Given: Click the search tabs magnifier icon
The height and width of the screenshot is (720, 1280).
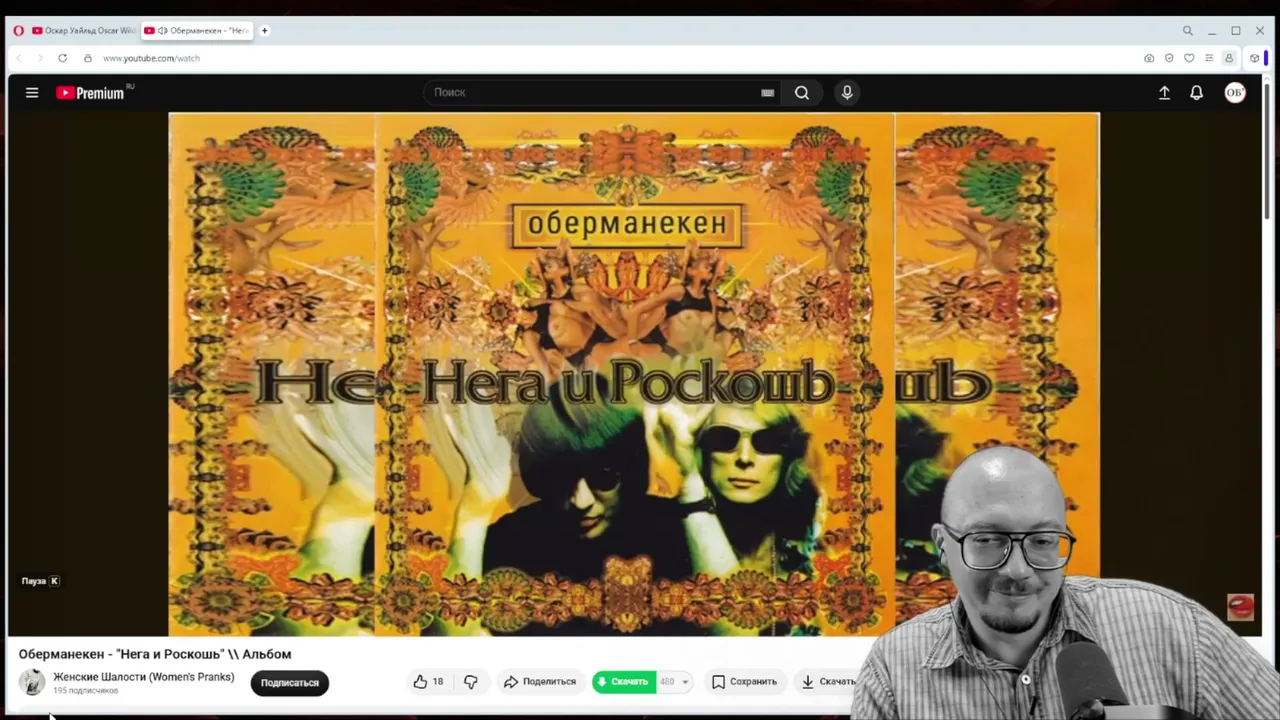Looking at the screenshot, I should 1188,31.
